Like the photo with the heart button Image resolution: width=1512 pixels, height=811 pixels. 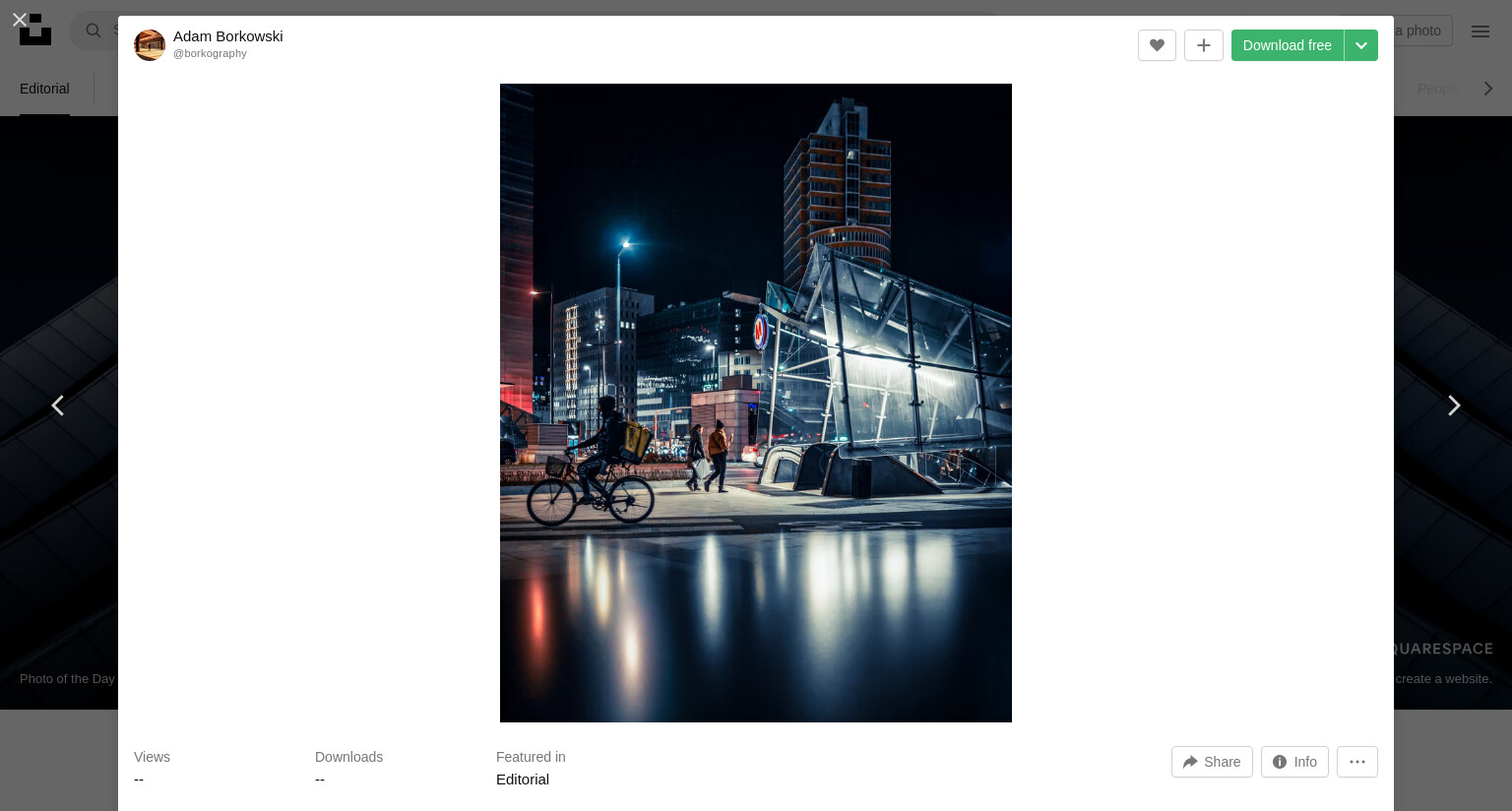click(x=1157, y=45)
